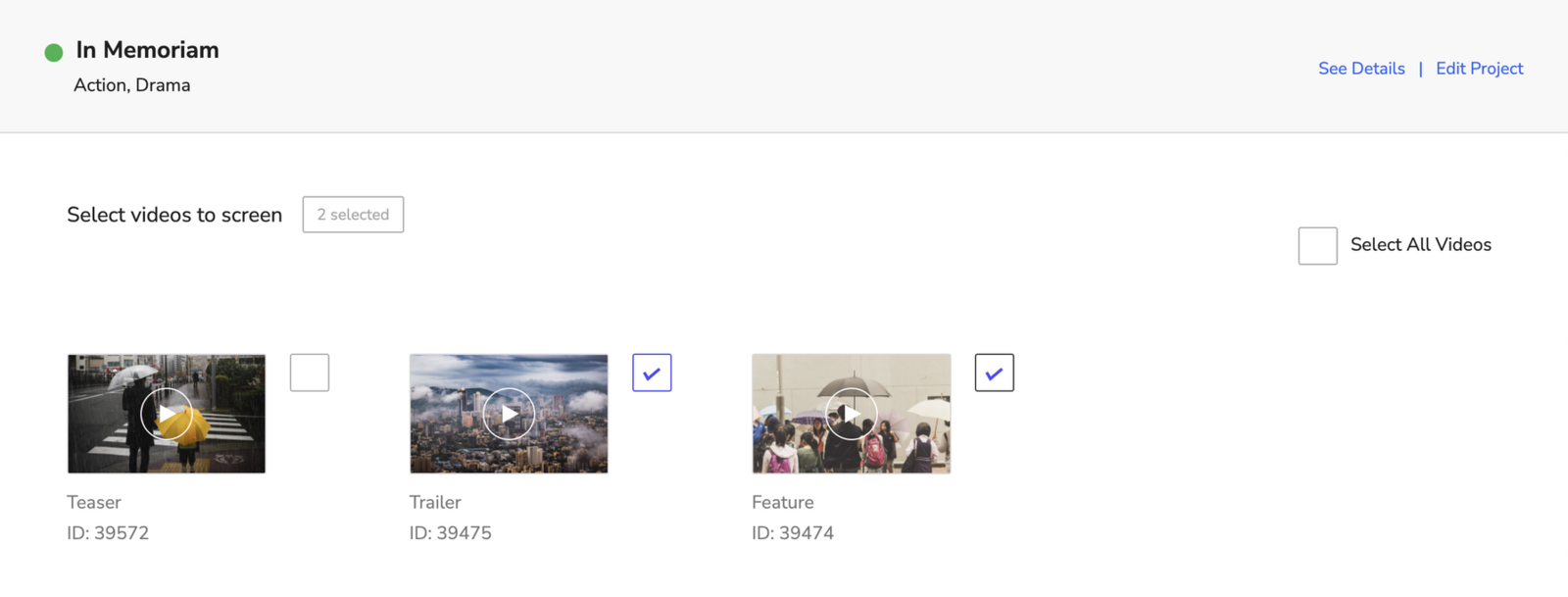Screen dimensions: 1568x597
Task: Play the Trailer video
Action: [509, 414]
